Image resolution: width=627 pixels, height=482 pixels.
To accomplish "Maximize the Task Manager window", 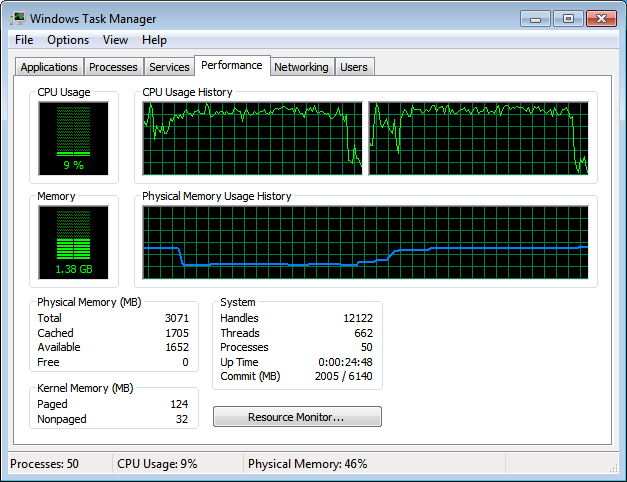I will [568, 19].
